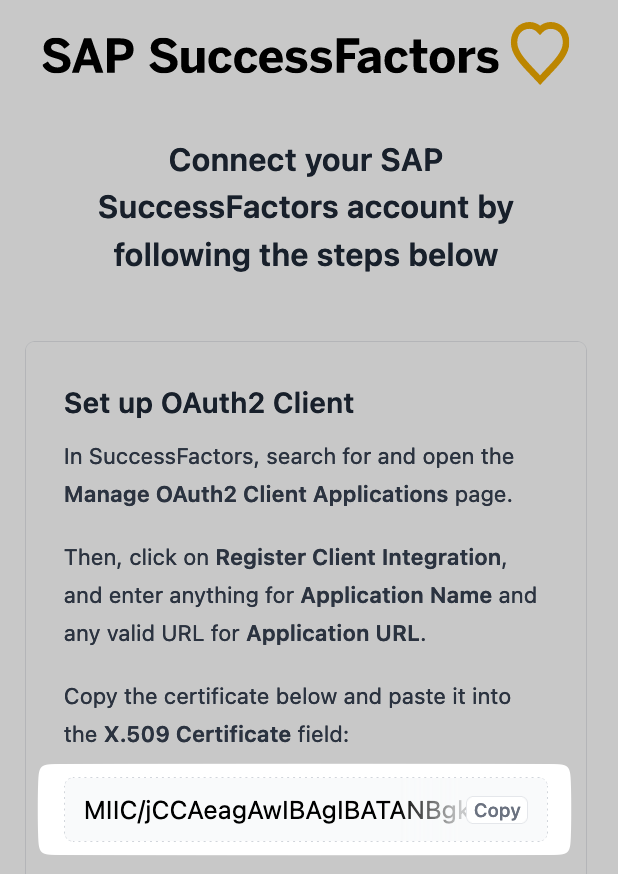The image size is (618, 874).
Task: Click the bold 'Application Name' text
Action: tap(396, 595)
